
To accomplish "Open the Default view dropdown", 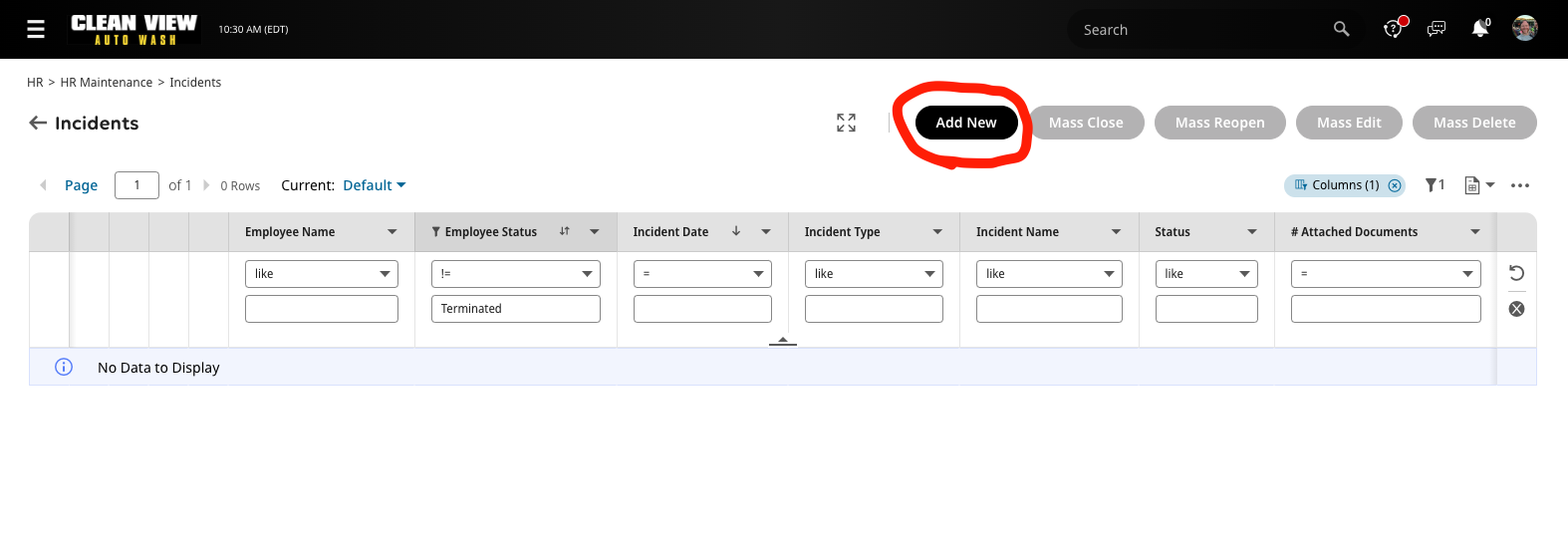I will click(x=374, y=185).
